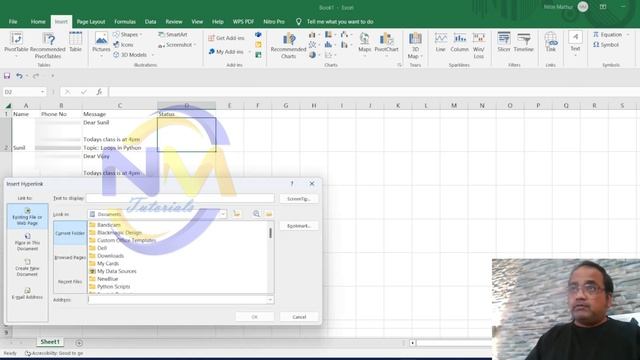Insert a Slicer filter
The image size is (640, 360).
504,42
